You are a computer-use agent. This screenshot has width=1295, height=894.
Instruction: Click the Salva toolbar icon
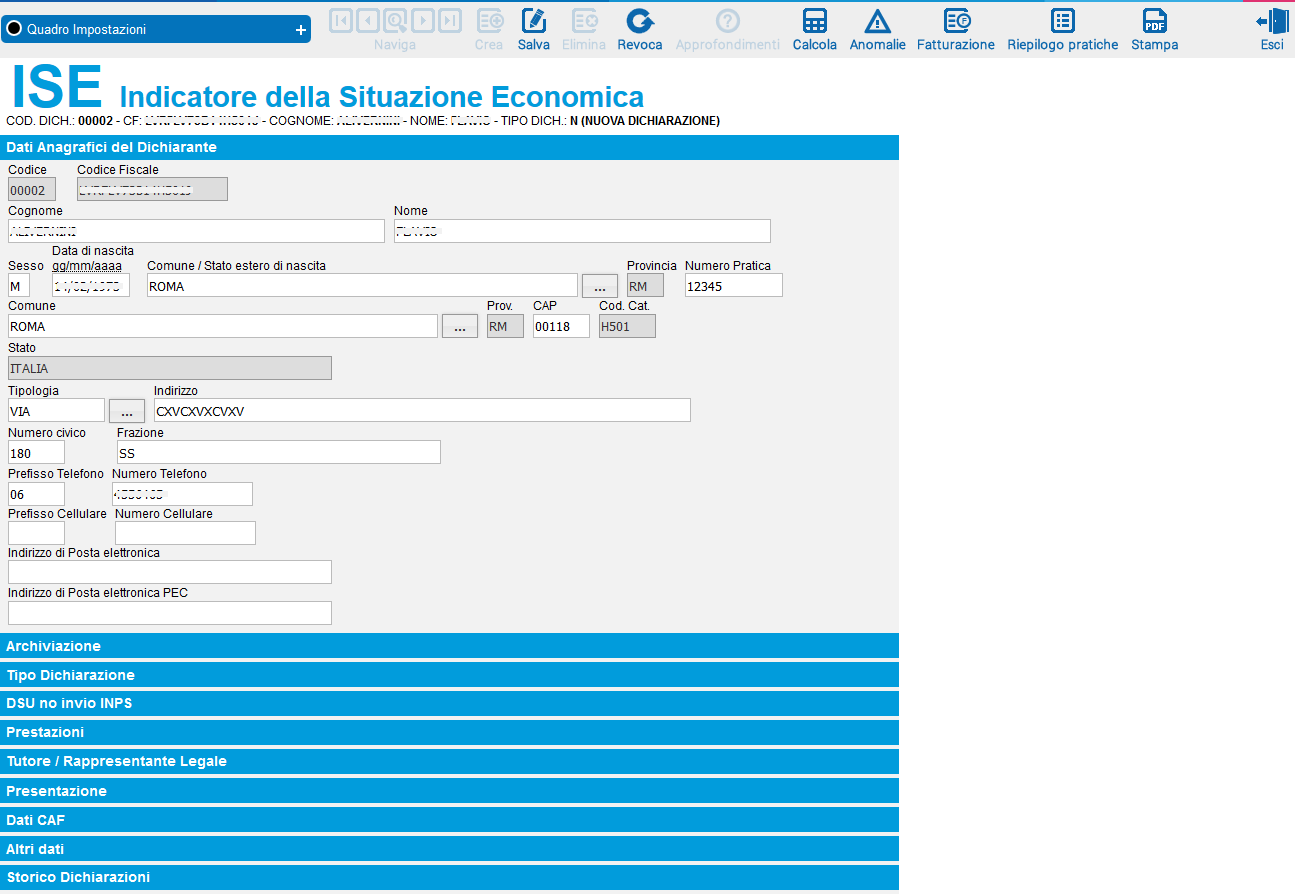click(x=534, y=21)
